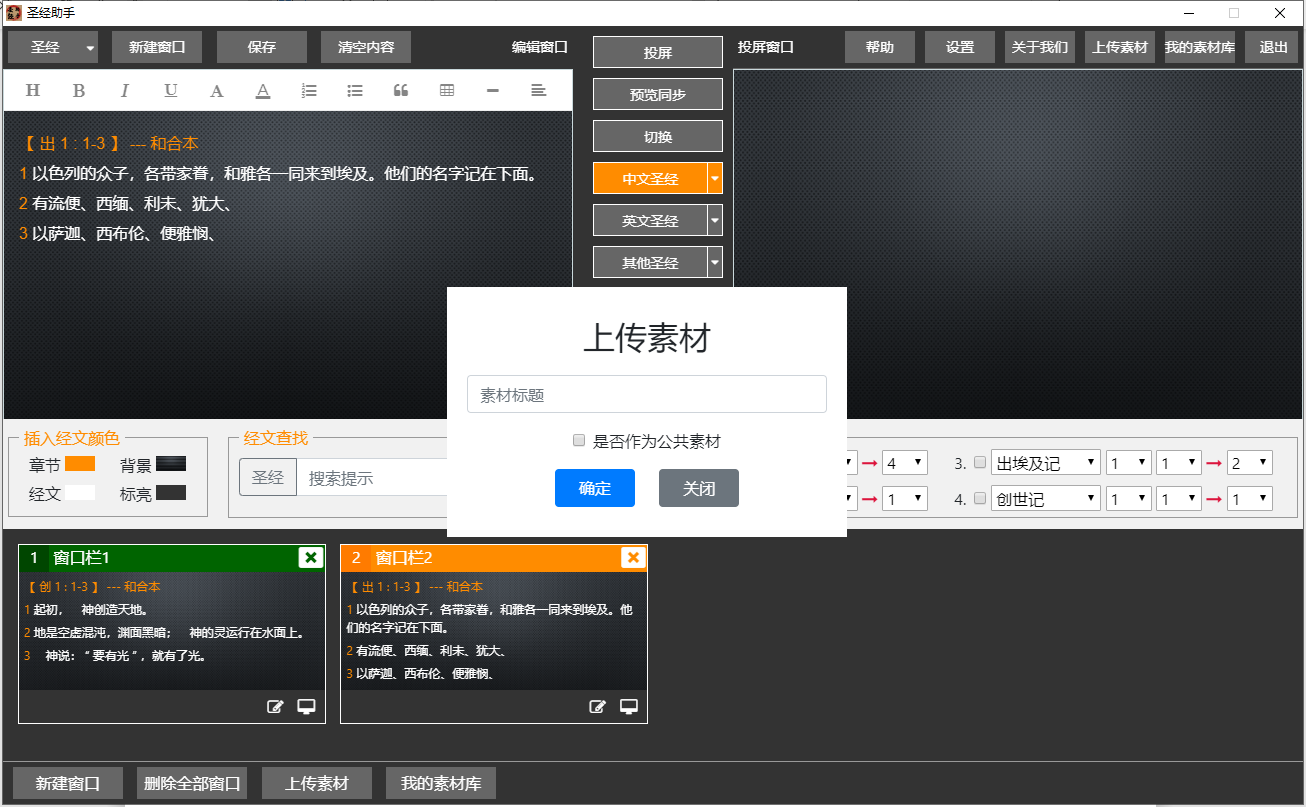Open the 出埃及记 book dropdown
This screenshot has width=1306, height=807.
(1045, 463)
